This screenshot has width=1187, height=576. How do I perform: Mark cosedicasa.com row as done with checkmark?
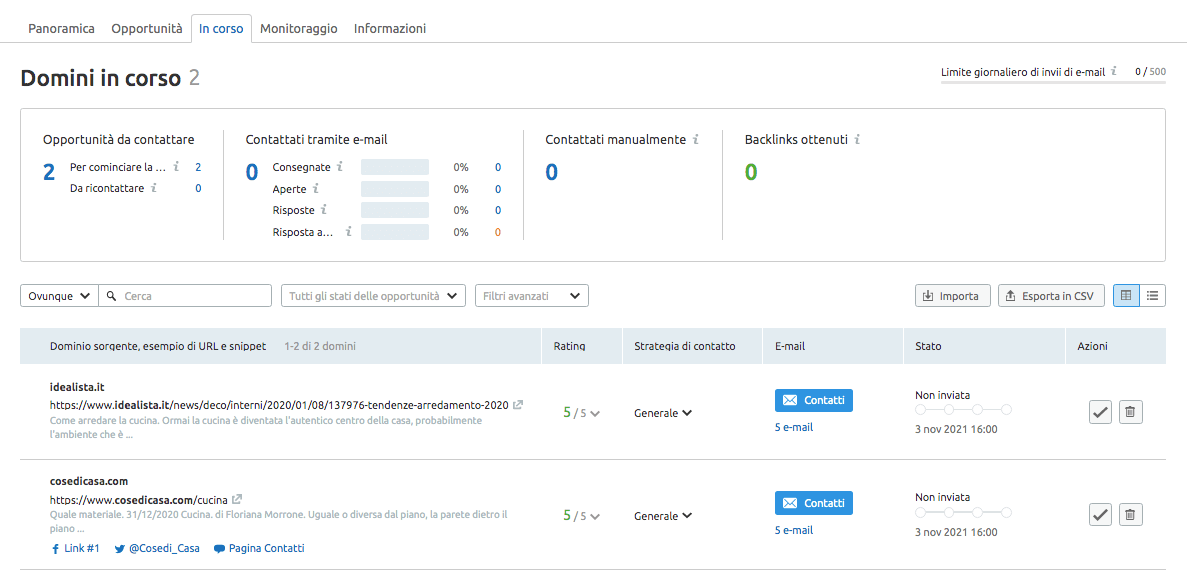(1100, 515)
